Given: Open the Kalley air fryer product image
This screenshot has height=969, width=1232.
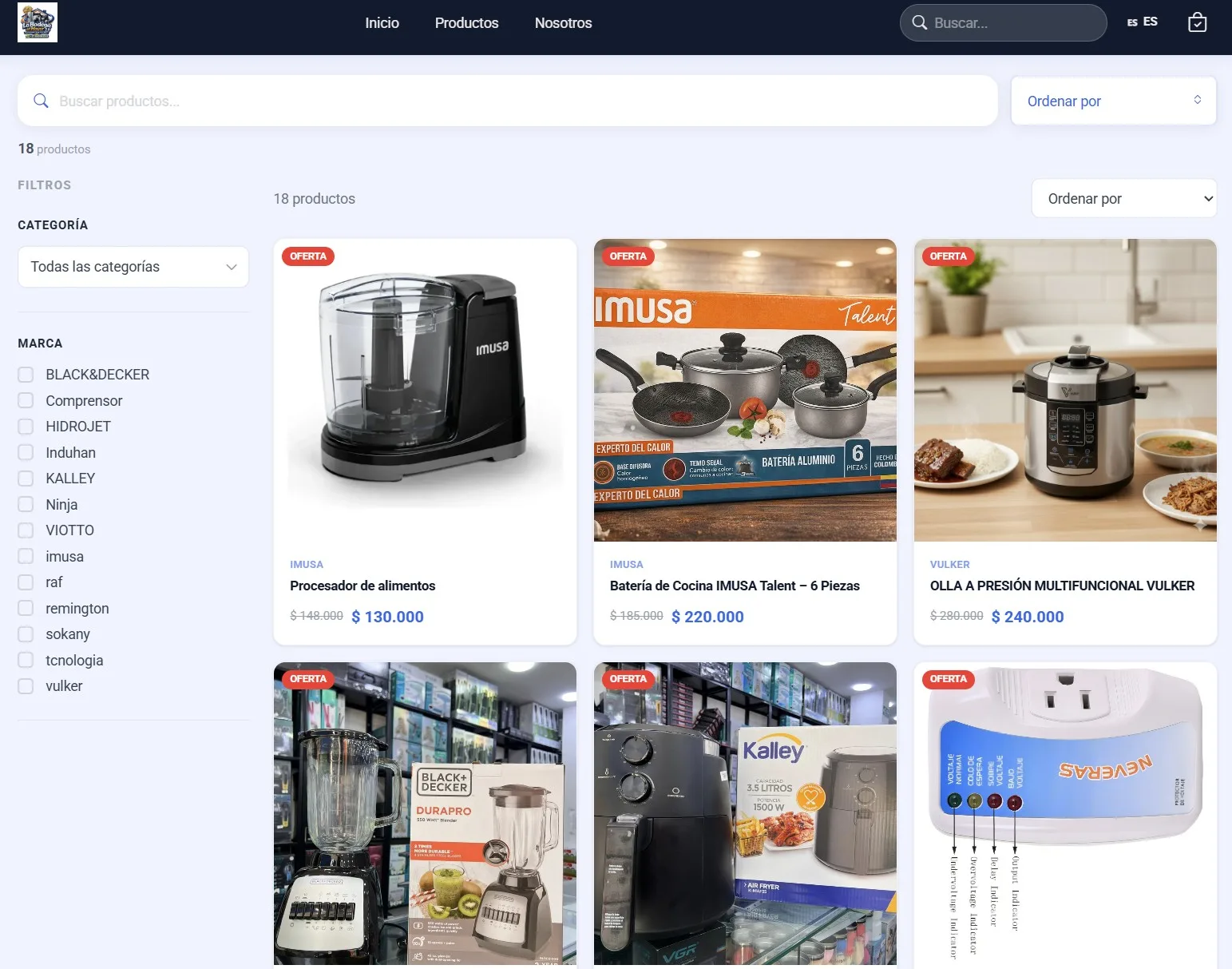Looking at the screenshot, I should [x=745, y=815].
